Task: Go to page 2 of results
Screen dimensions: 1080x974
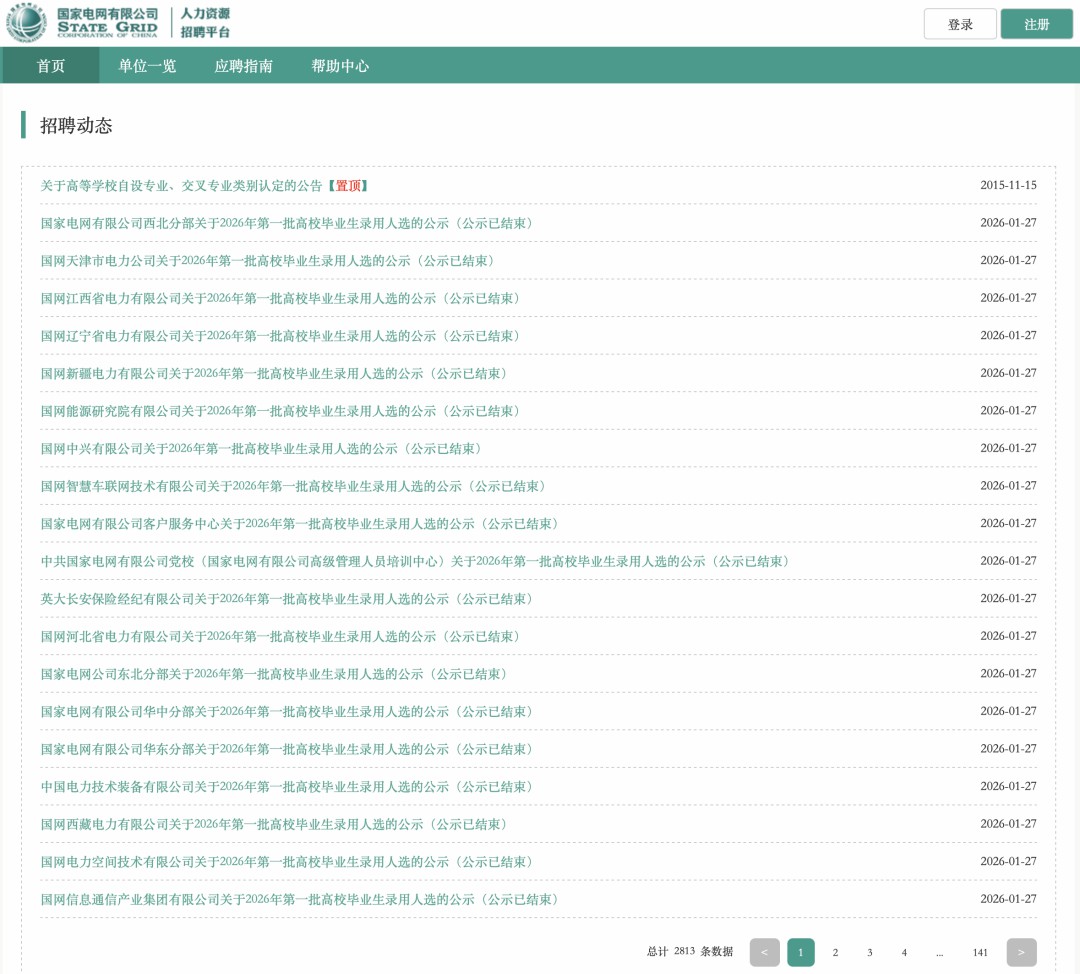Action: [x=835, y=953]
